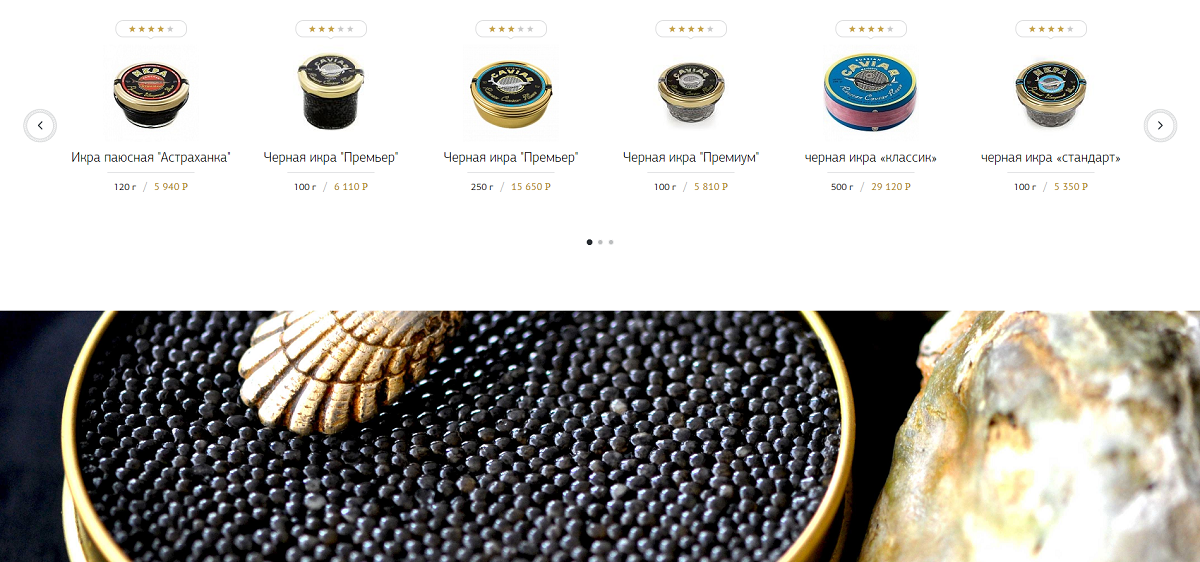The image size is (1200, 562).
Task: Open the Икра паюсная "Астраханка" product link
Action: pyautogui.click(x=151, y=158)
